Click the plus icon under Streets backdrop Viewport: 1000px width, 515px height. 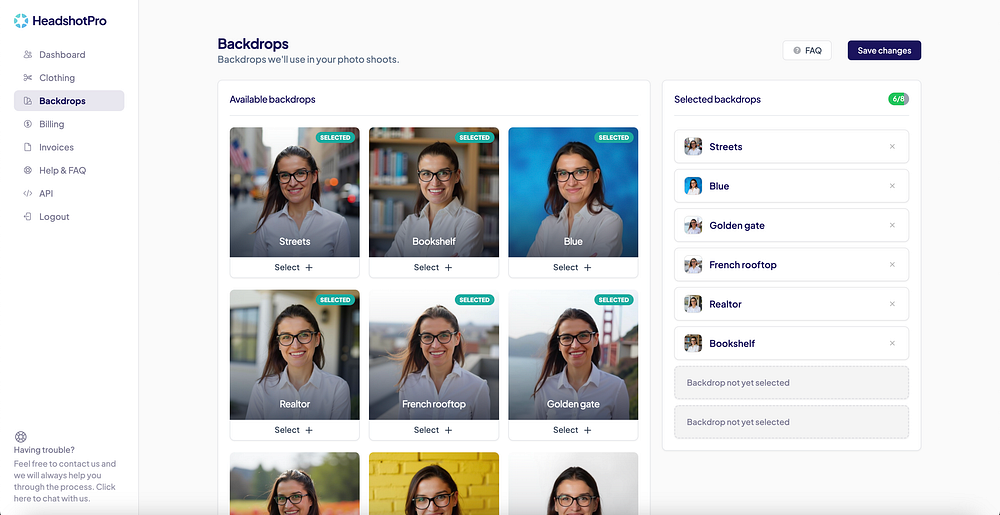point(309,268)
